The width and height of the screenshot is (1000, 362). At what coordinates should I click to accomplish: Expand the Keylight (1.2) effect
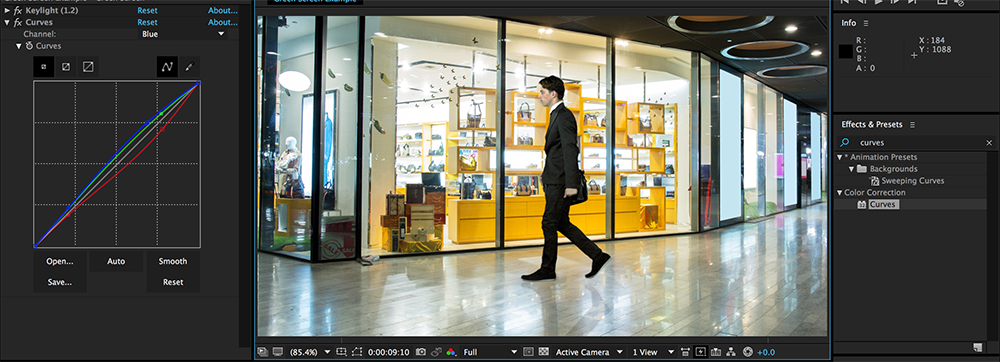pos(7,11)
